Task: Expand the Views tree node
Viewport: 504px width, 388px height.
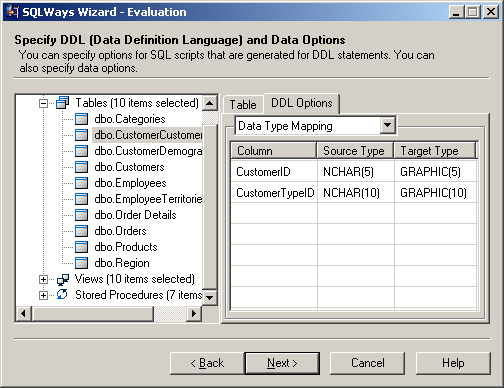Action: (43, 279)
